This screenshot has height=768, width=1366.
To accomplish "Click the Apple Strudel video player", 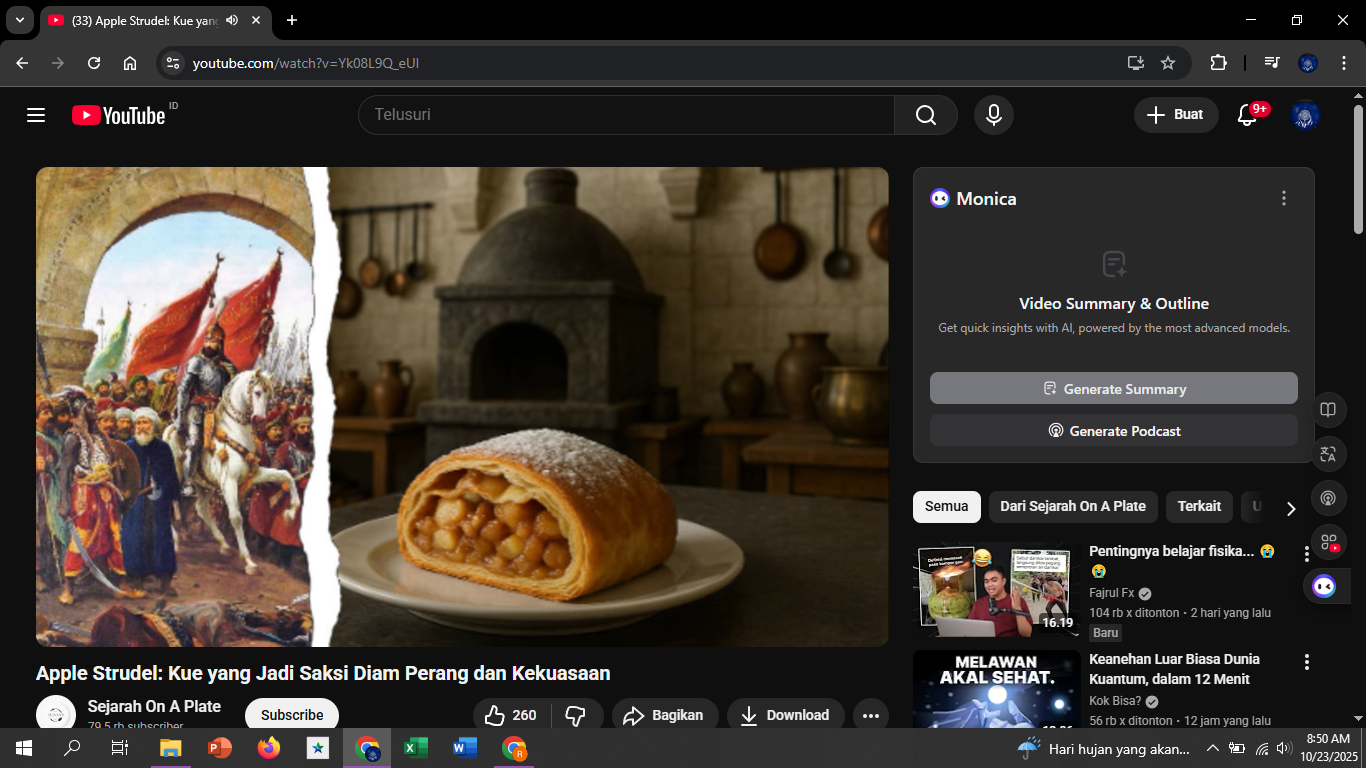I will click(462, 407).
